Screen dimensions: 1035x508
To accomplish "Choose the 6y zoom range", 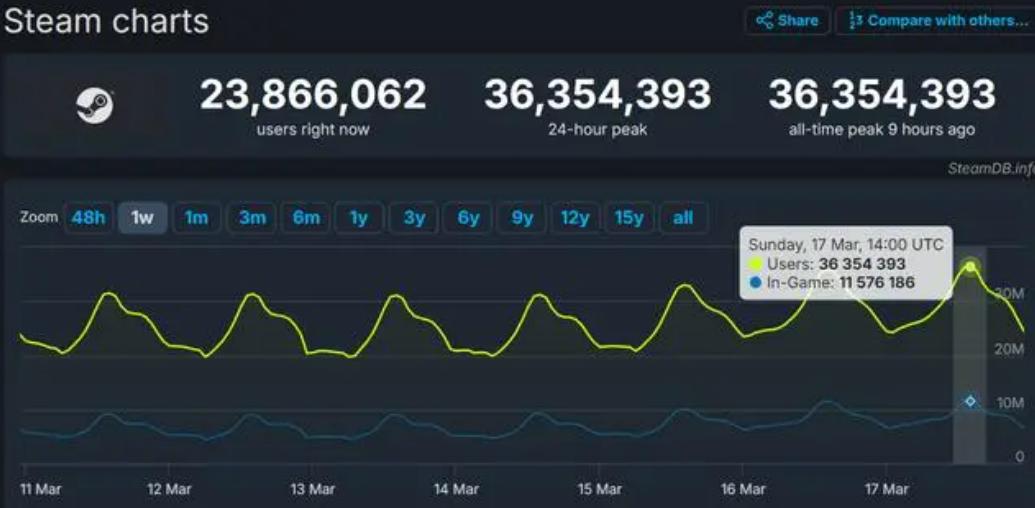I will point(468,218).
